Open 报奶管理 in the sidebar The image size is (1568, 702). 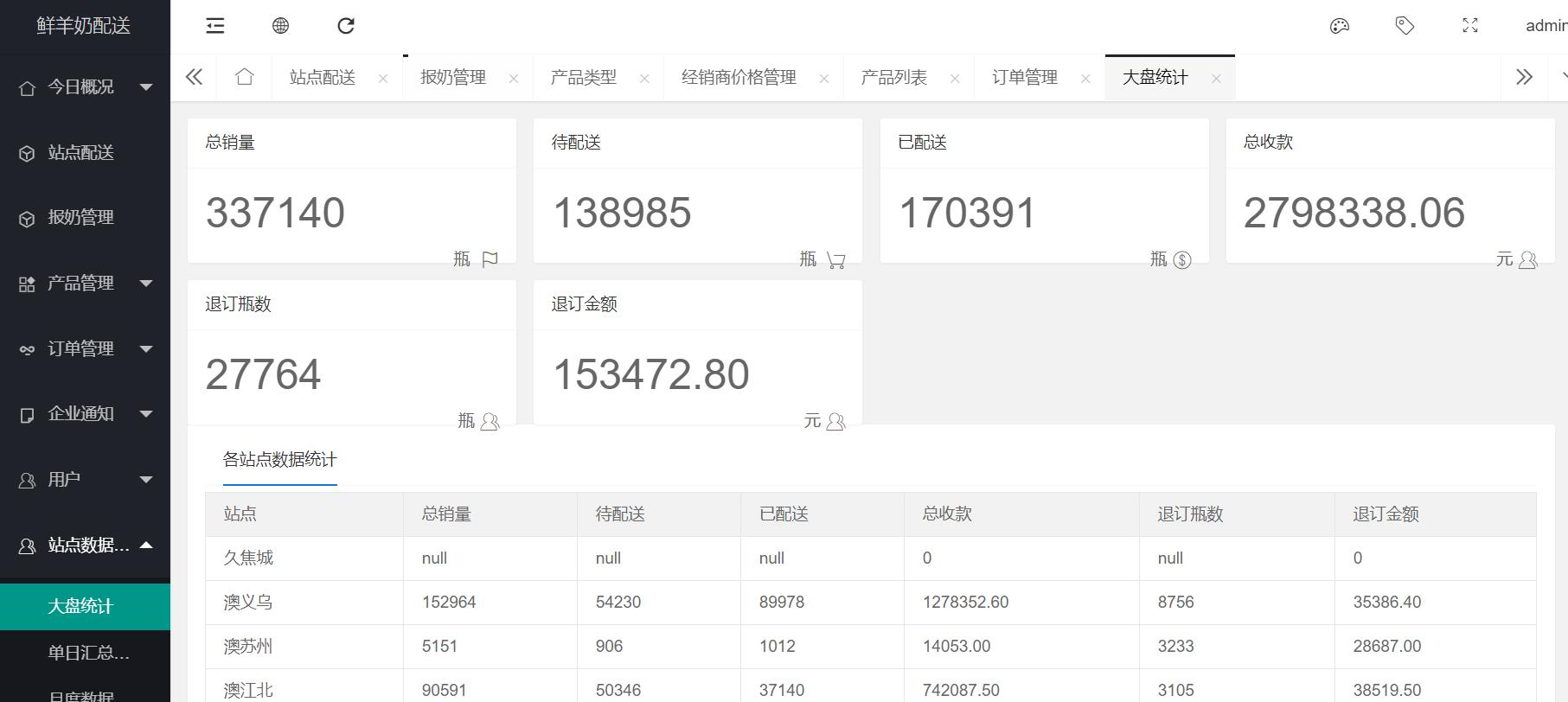pyautogui.click(x=85, y=217)
